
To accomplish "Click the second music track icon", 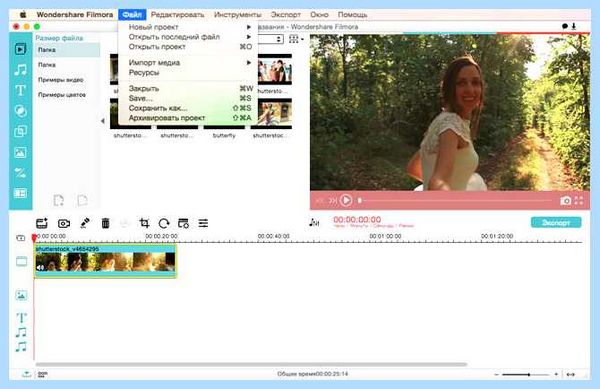I will pyautogui.click(x=21, y=347).
